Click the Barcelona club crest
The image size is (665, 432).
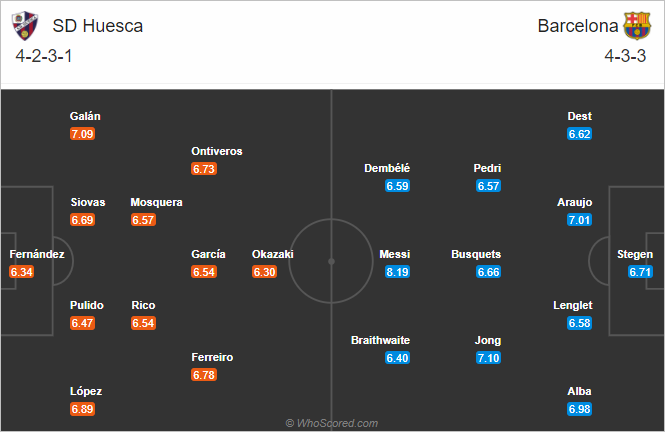pyautogui.click(x=637, y=25)
